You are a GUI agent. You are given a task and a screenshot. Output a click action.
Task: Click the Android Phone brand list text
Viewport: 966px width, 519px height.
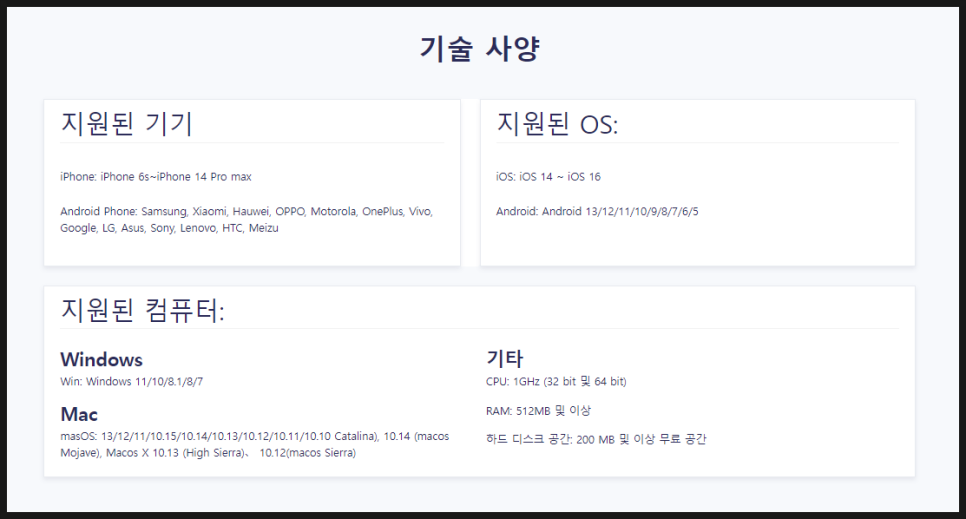click(x=246, y=219)
